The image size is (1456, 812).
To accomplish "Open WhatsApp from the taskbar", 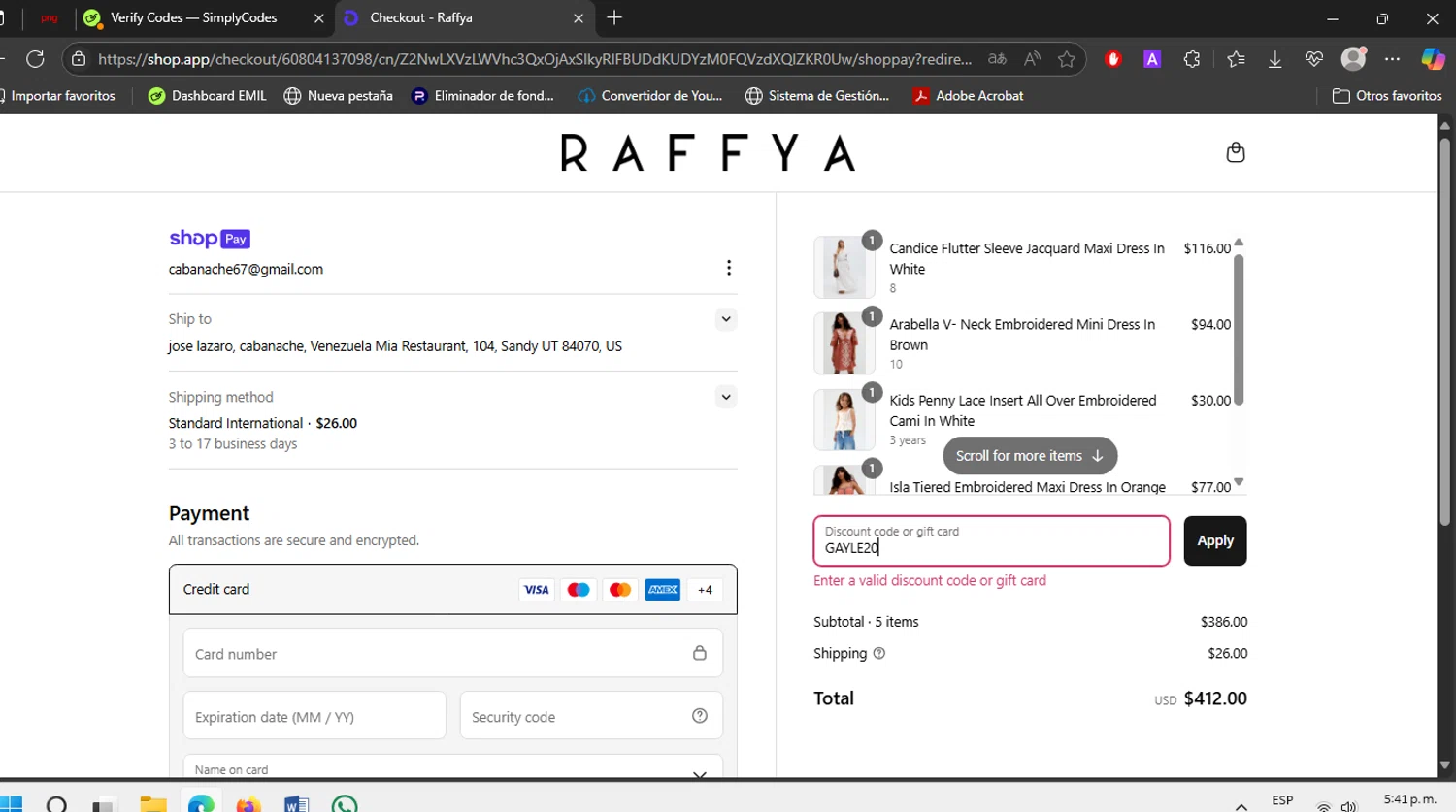I will [345, 804].
